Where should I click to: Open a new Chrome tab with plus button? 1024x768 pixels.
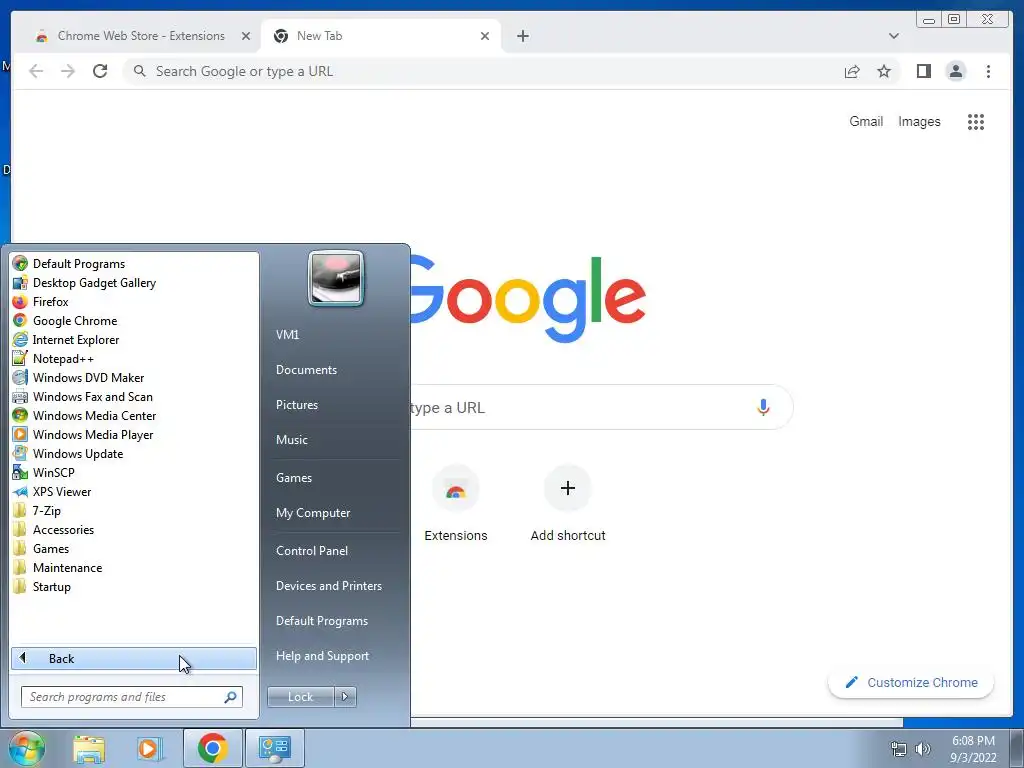522,36
